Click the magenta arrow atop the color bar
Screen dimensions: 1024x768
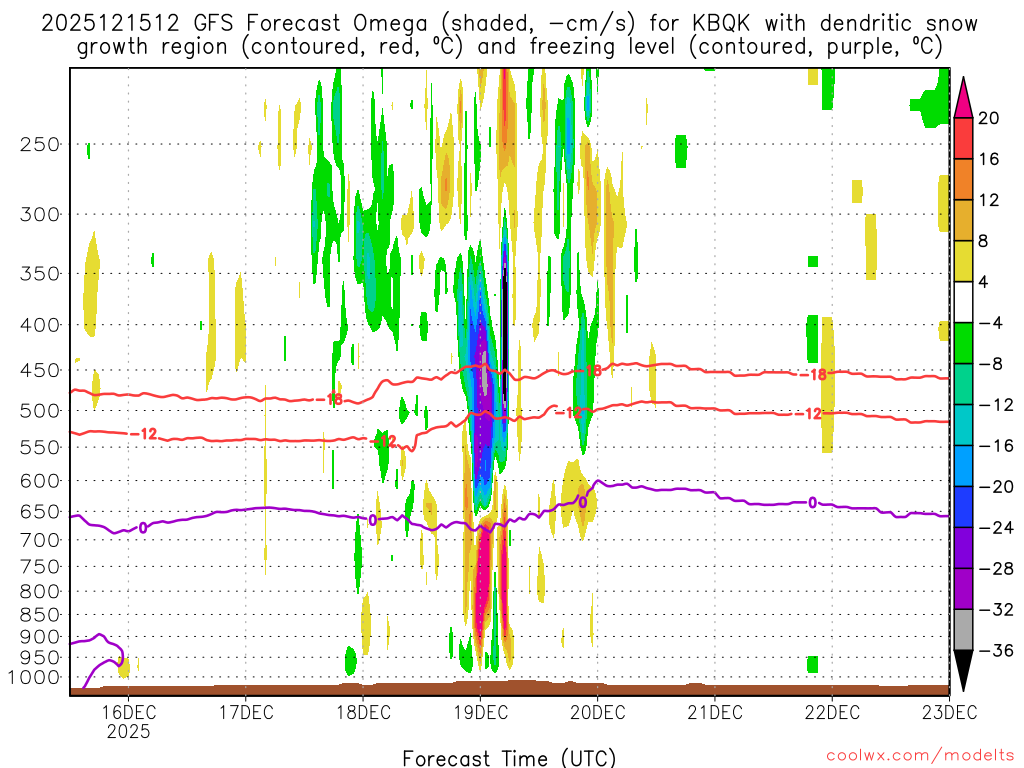point(963,99)
